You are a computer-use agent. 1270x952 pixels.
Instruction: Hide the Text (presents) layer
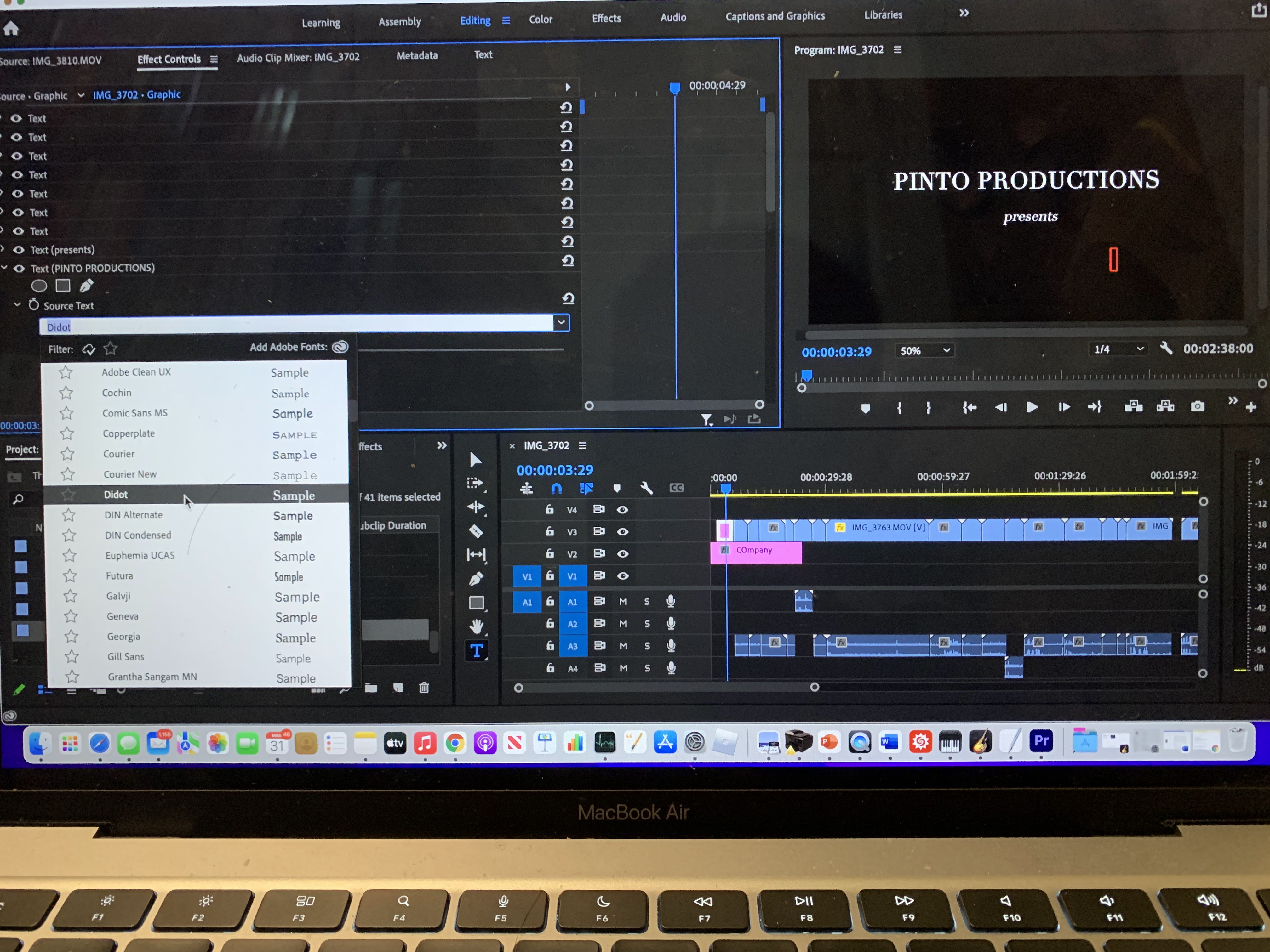click(19, 250)
